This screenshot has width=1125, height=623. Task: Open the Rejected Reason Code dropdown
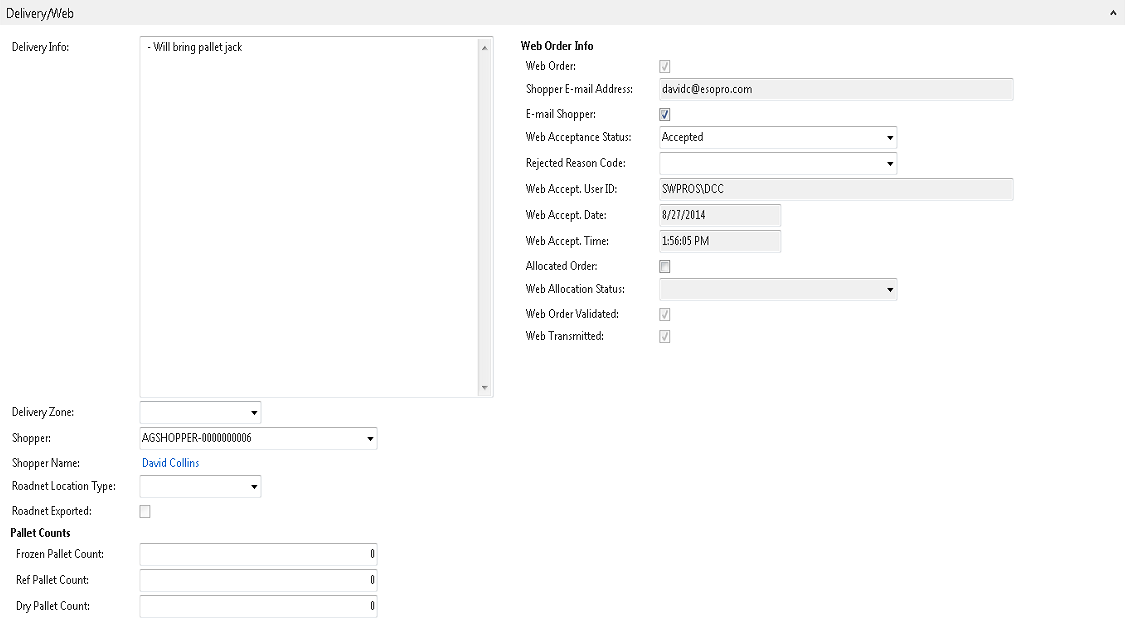[889, 163]
